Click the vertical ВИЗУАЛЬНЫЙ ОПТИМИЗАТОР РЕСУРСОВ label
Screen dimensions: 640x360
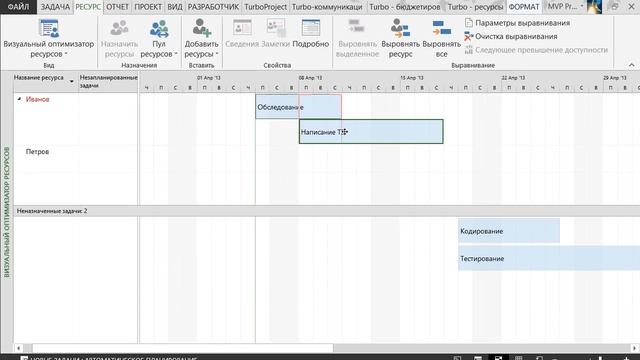tap(7, 212)
